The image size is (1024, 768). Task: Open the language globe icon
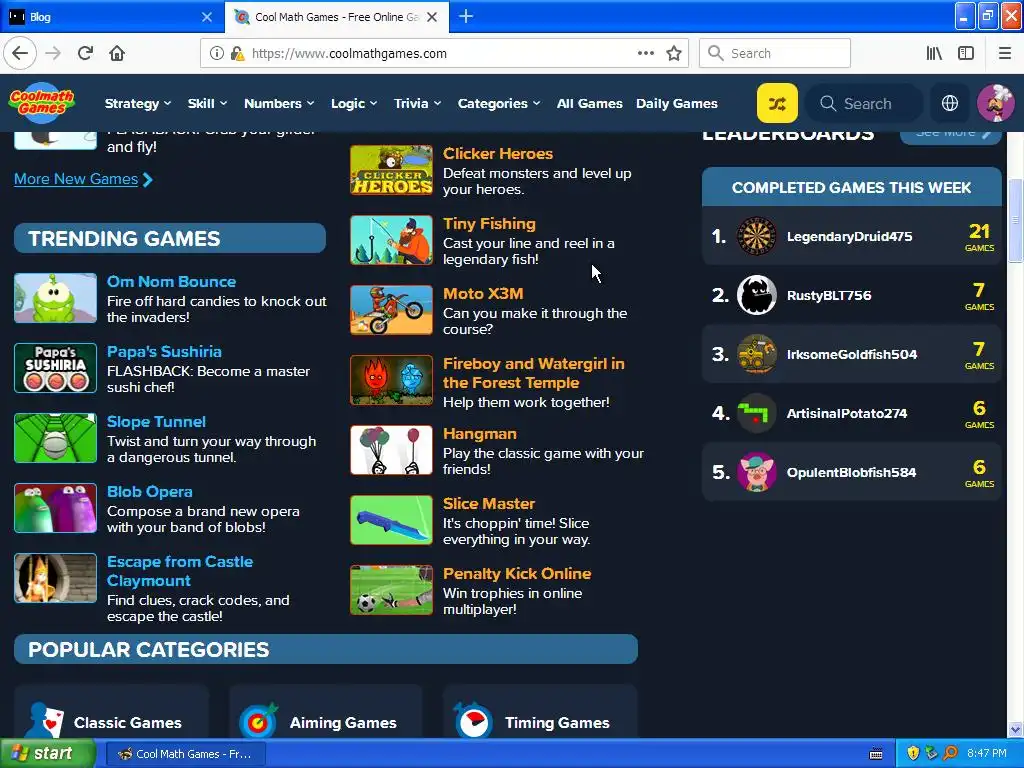(950, 103)
